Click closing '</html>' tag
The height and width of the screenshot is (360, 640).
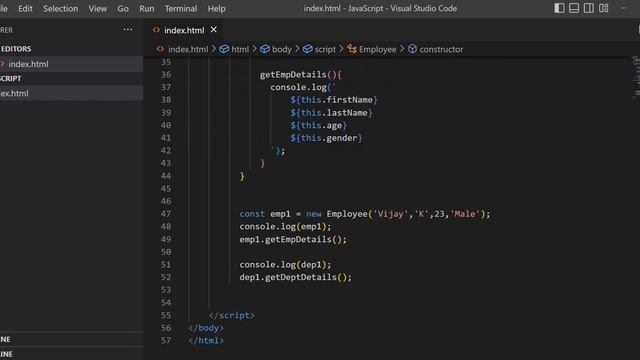click(206, 340)
